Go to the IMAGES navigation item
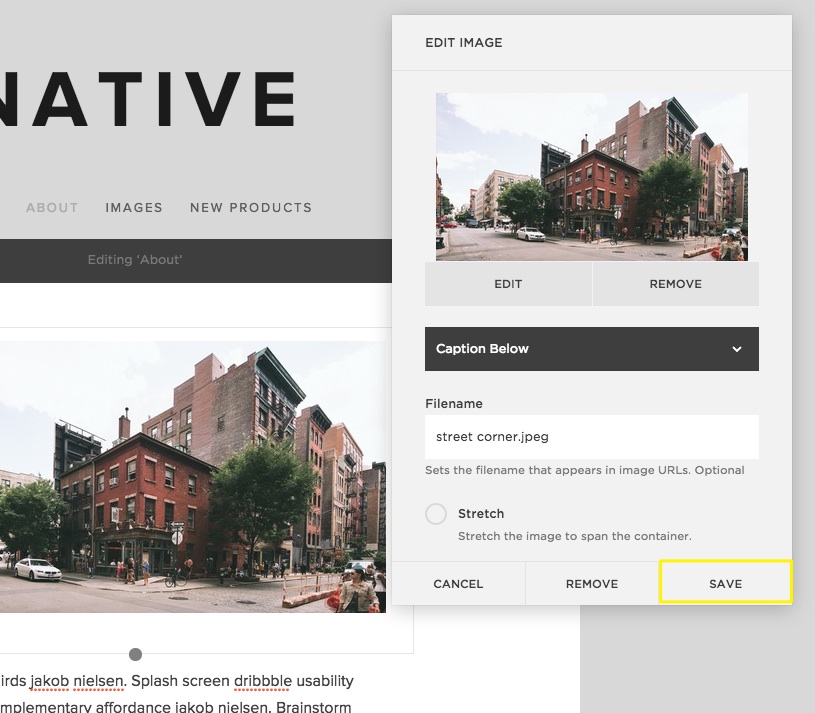The width and height of the screenshot is (815, 713). click(x=134, y=208)
